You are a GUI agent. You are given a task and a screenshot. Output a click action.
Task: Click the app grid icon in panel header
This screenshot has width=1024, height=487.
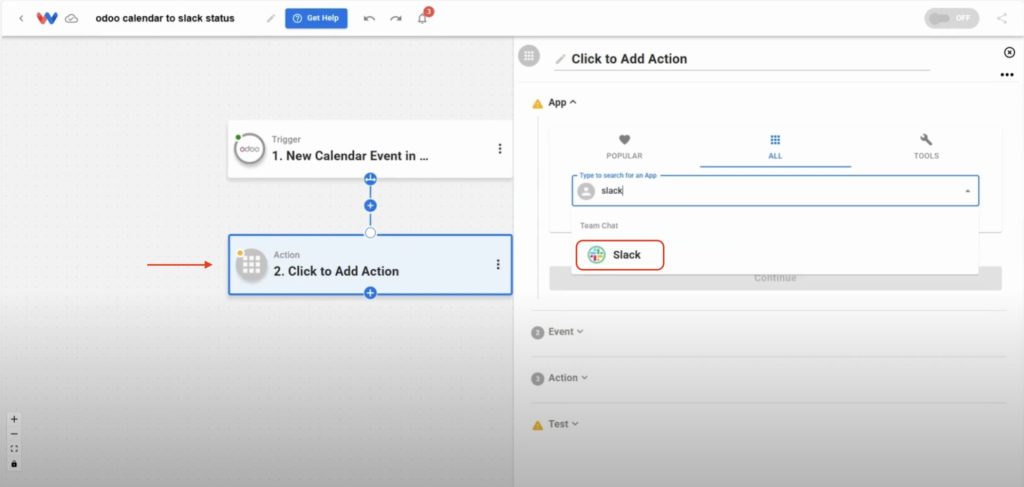[529, 55]
